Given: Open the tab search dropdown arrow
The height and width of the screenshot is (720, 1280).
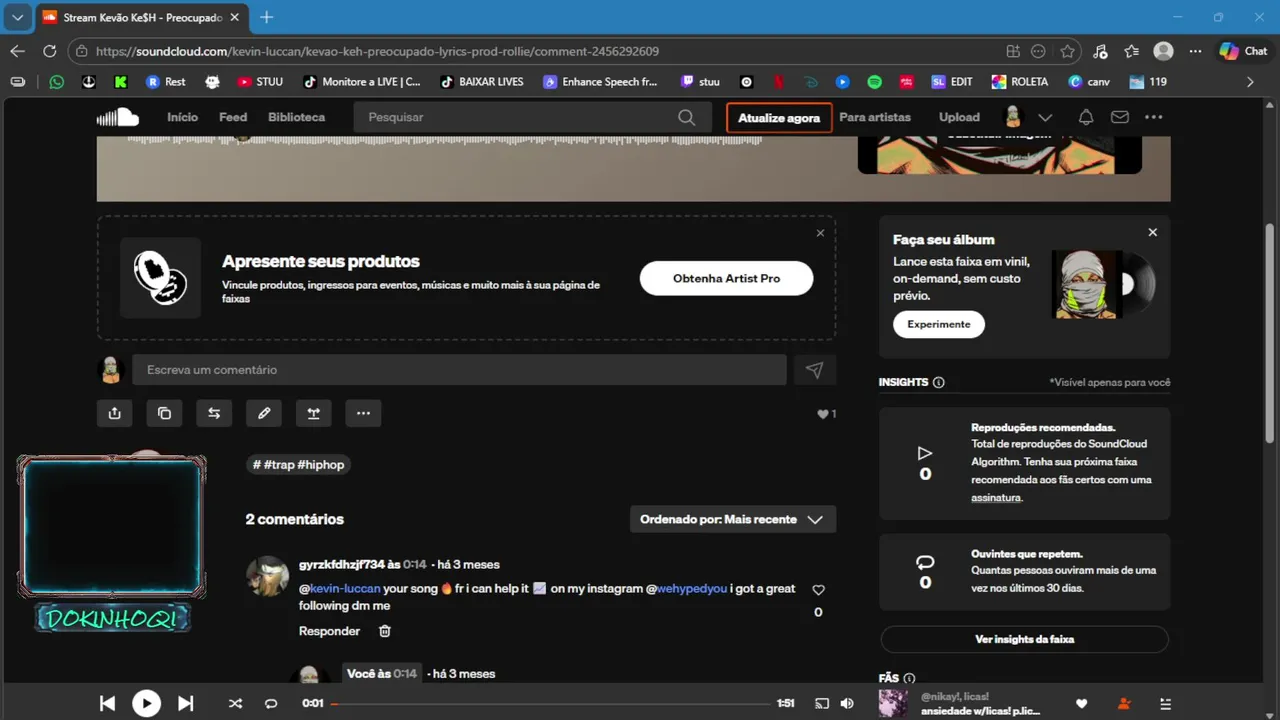Looking at the screenshot, I should click(17, 17).
